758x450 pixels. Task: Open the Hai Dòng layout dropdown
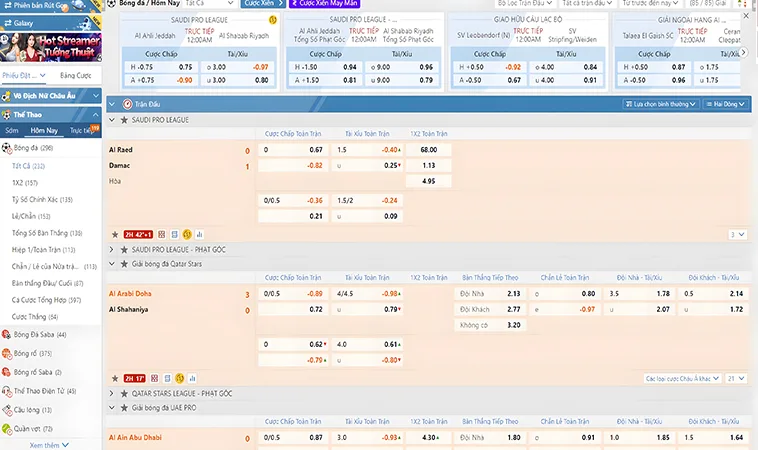pos(726,103)
